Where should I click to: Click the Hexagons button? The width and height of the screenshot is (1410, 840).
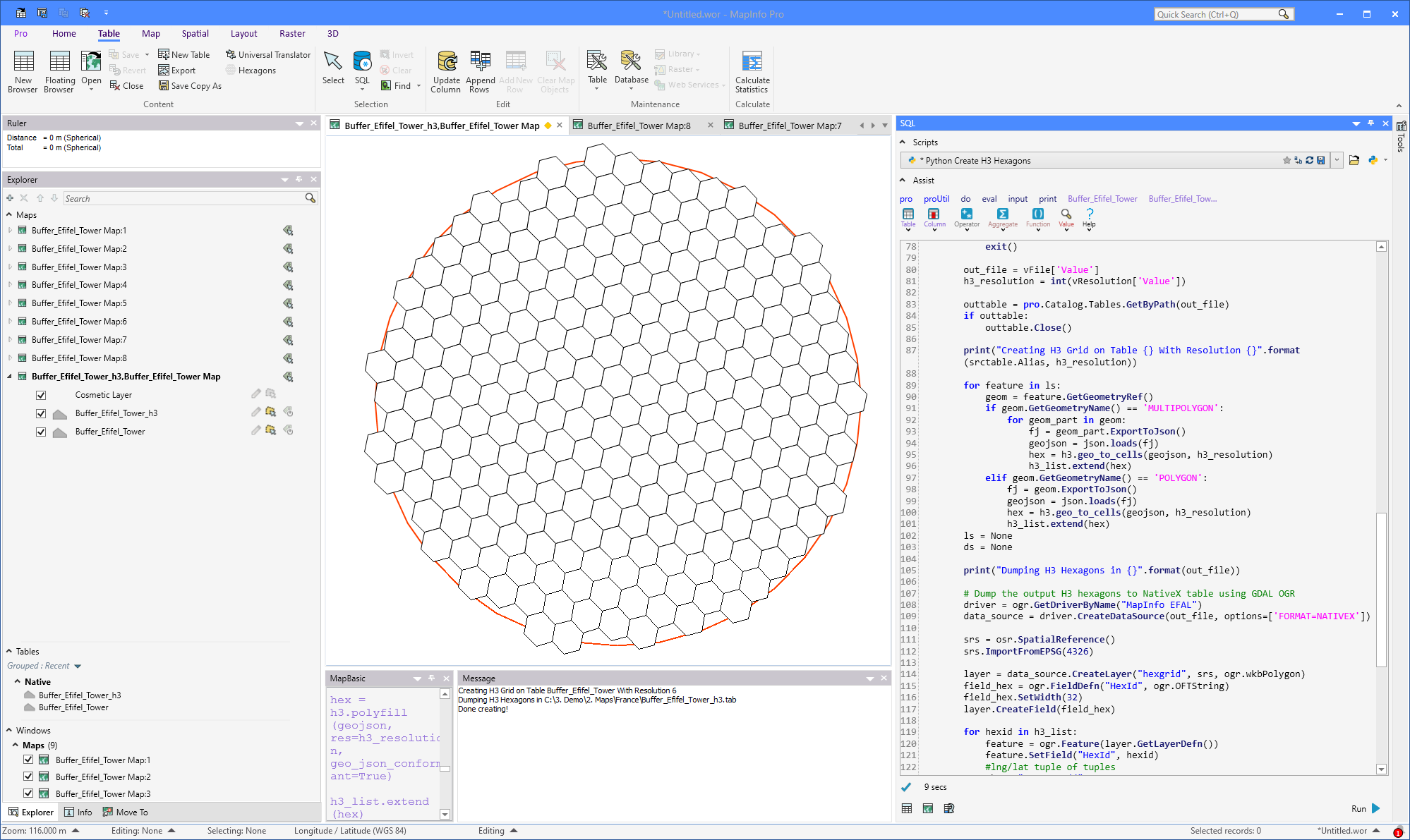(251, 71)
